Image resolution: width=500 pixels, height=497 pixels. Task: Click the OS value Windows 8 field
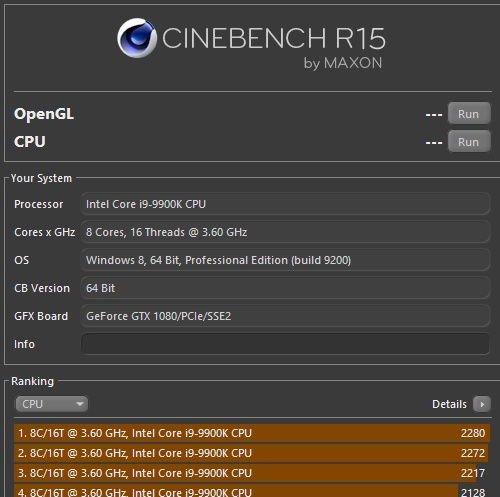coord(285,260)
